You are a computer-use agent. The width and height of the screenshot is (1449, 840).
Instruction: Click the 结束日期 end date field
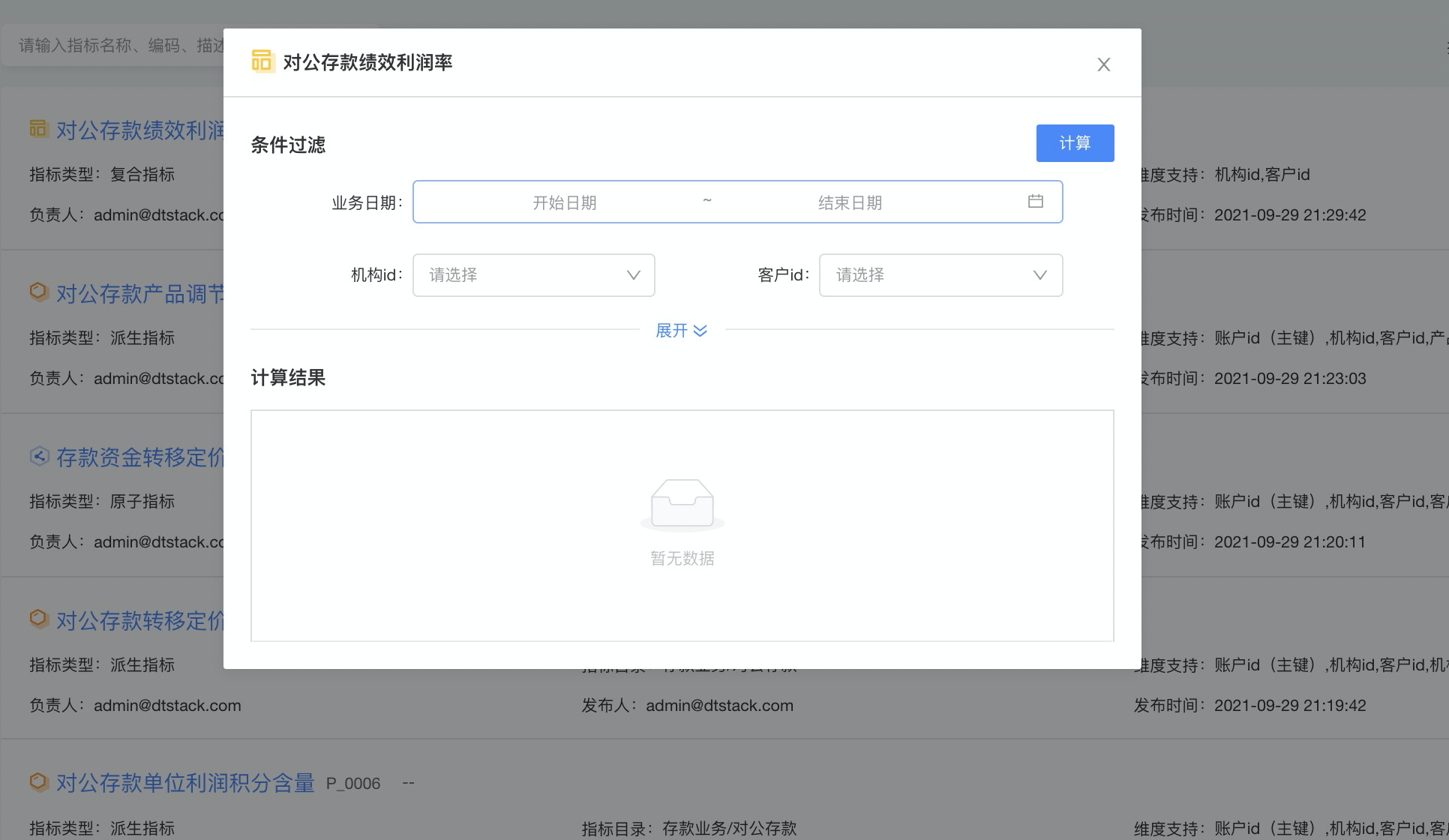point(850,202)
